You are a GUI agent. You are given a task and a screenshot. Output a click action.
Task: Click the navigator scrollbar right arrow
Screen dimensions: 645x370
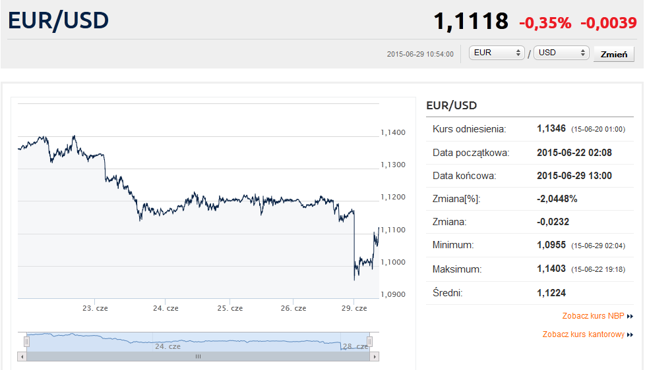(x=374, y=356)
